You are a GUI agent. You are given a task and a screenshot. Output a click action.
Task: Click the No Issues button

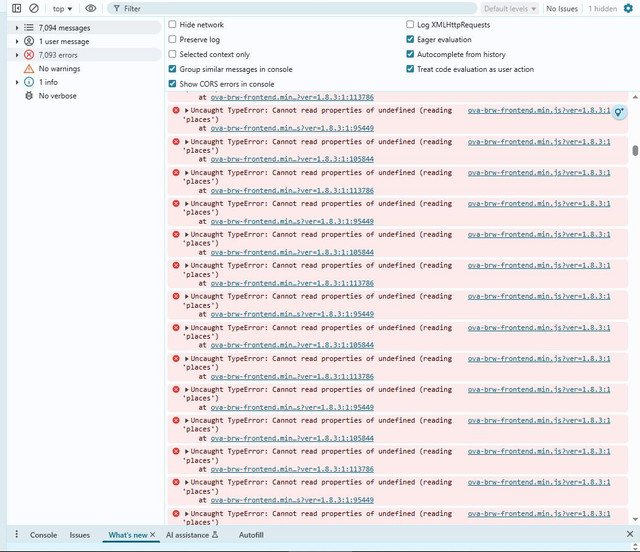tap(562, 9)
